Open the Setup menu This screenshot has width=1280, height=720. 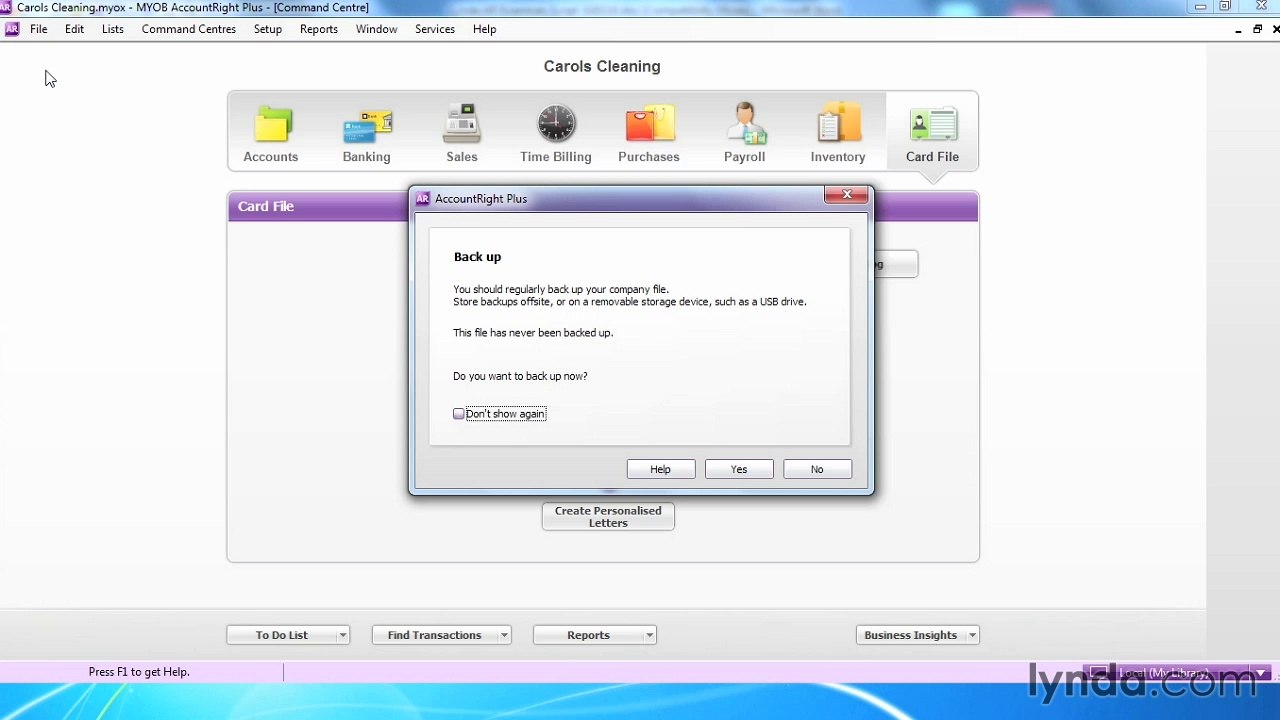coord(268,29)
